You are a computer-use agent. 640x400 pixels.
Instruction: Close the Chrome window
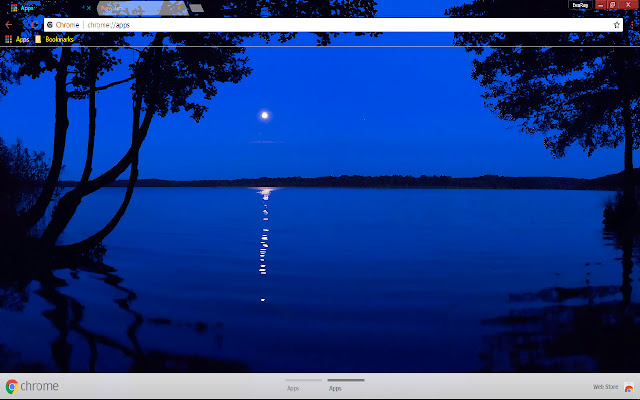tap(629, 5)
